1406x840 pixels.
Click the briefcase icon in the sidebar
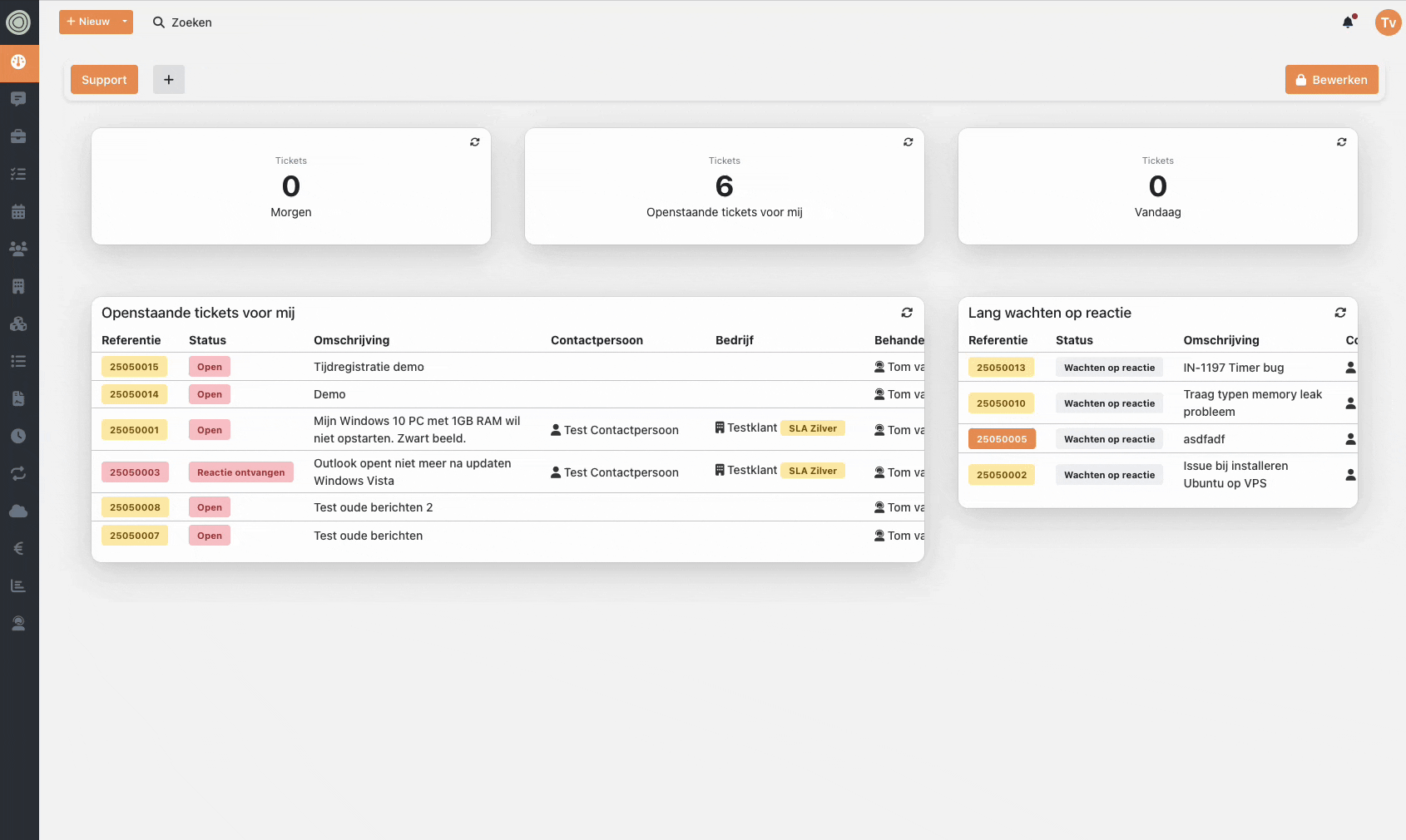click(x=18, y=136)
